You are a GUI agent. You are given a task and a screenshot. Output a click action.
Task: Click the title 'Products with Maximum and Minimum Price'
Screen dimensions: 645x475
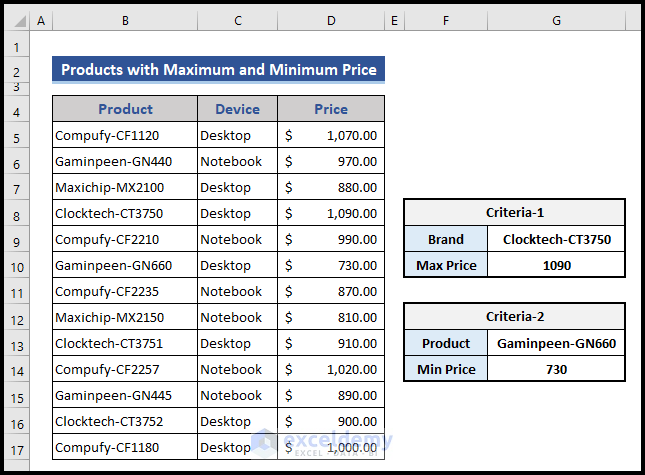pyautogui.click(x=218, y=70)
